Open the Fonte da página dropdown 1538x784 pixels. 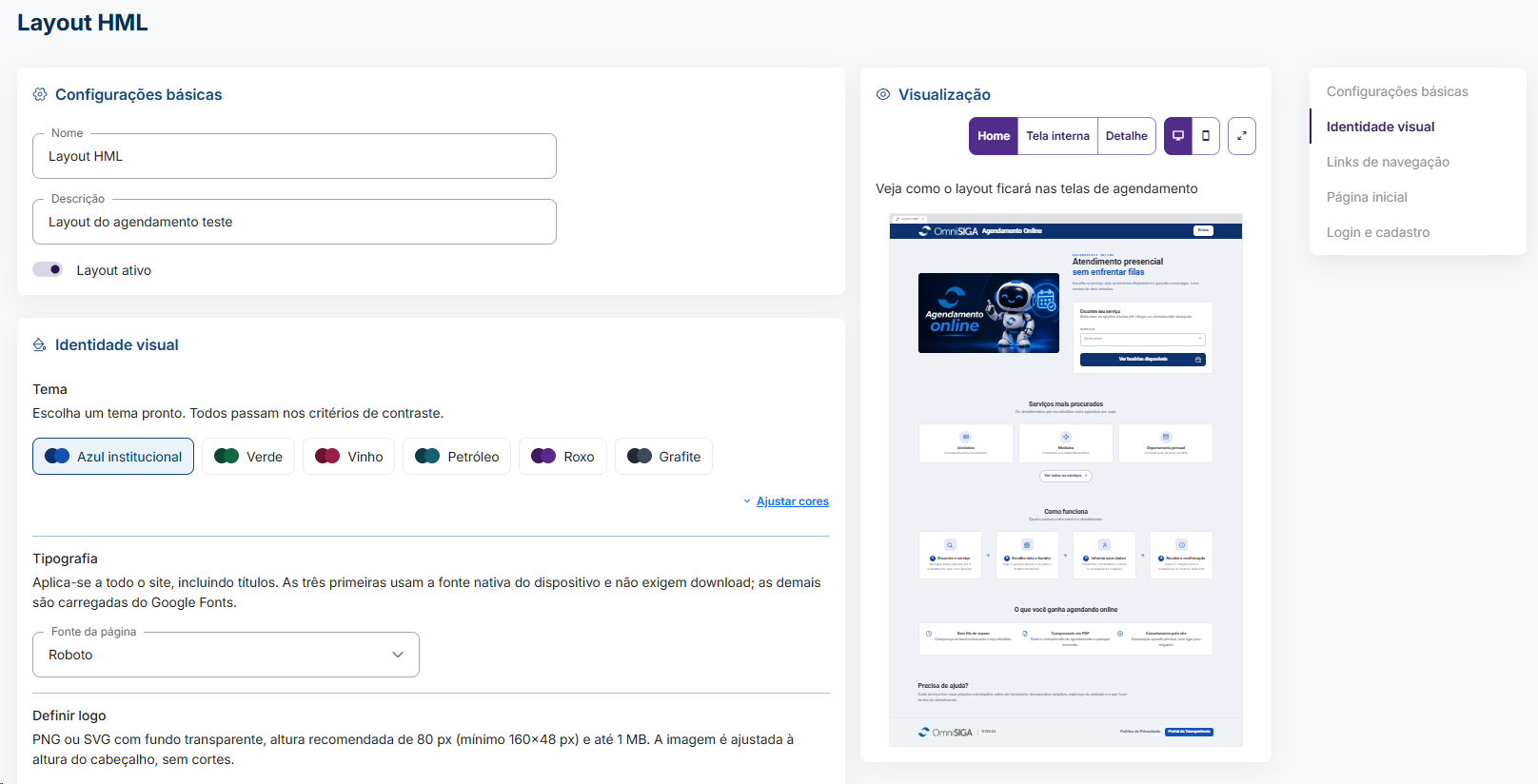[x=226, y=655]
